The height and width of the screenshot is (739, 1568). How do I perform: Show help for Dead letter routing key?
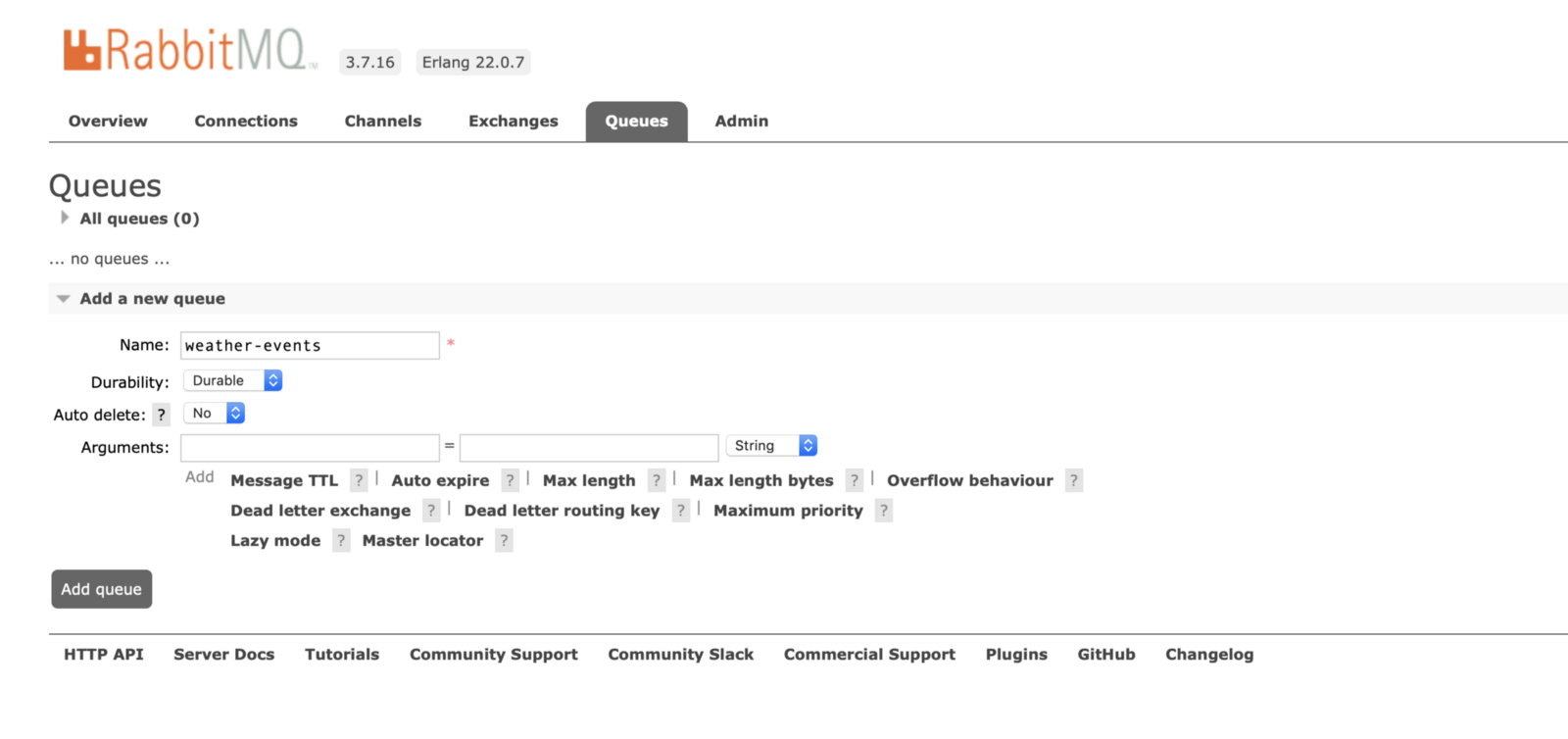pos(681,511)
